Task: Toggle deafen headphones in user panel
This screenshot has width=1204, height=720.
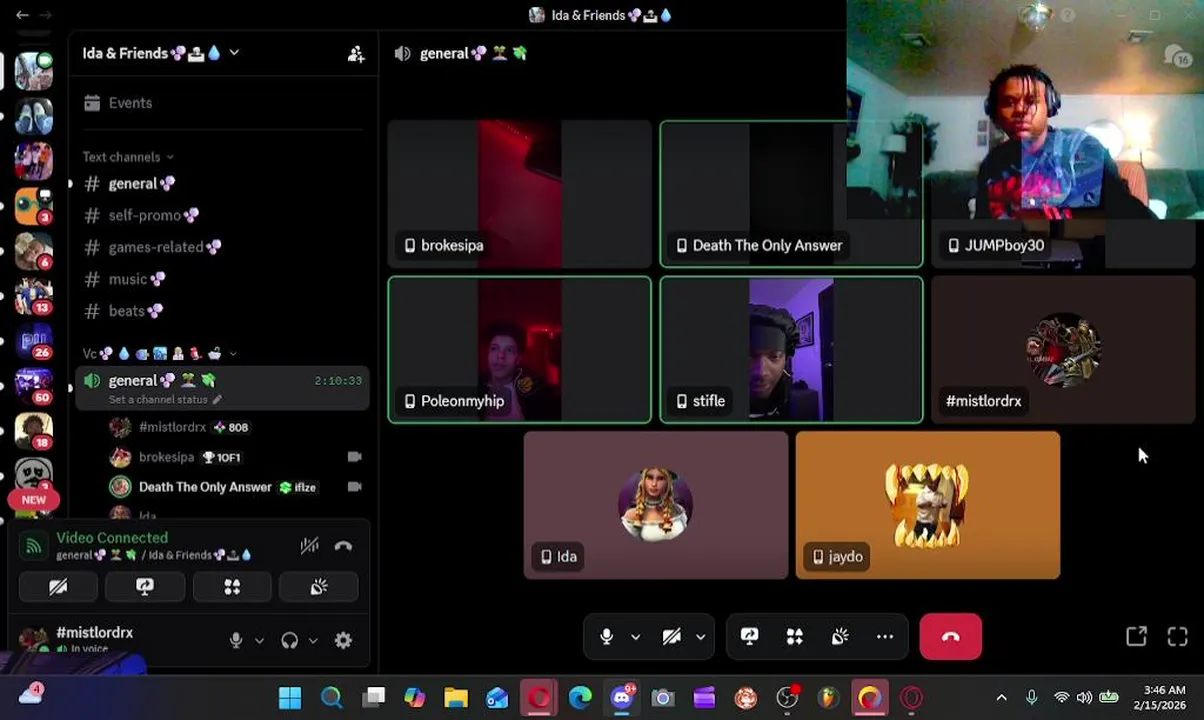Action: point(290,641)
